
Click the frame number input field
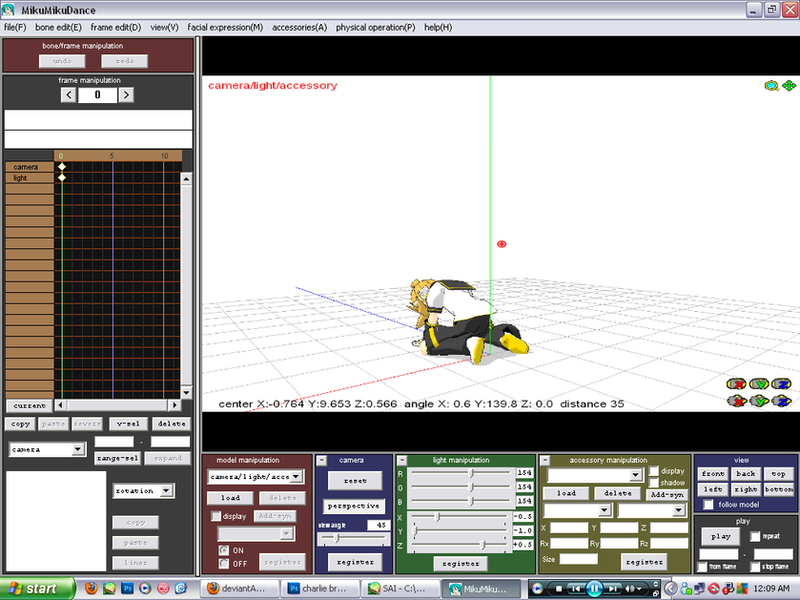click(97, 95)
